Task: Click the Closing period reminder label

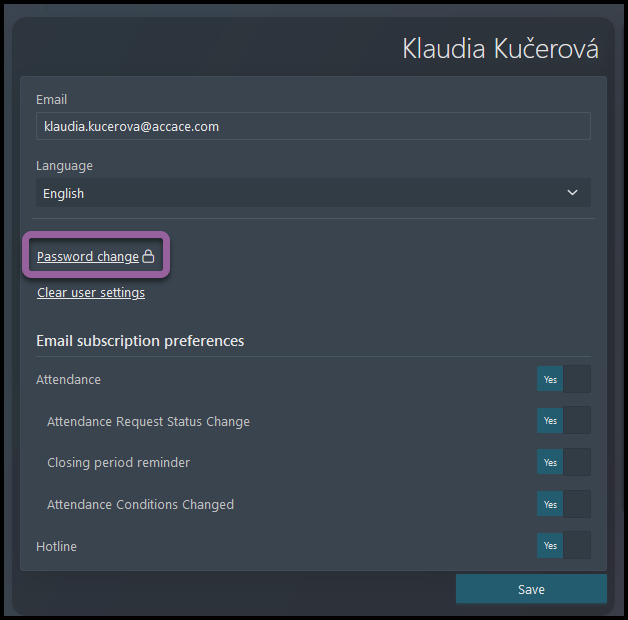Action: point(119,463)
